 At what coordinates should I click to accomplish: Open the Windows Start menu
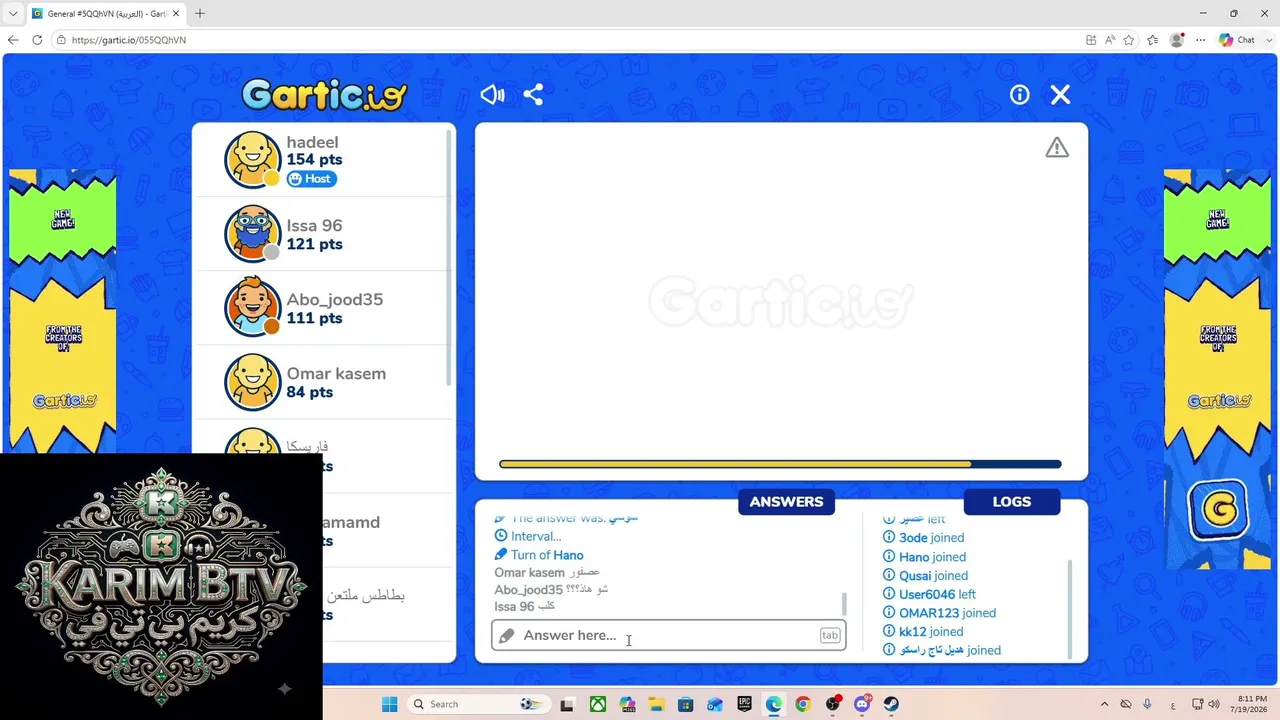pos(390,704)
